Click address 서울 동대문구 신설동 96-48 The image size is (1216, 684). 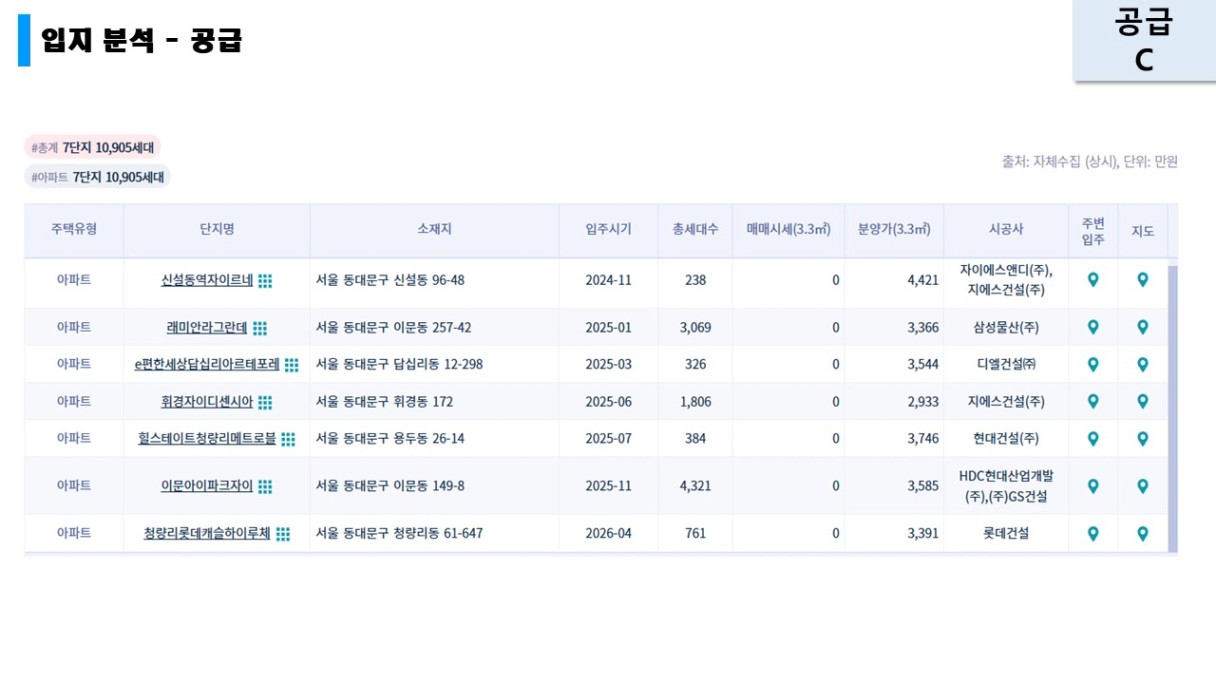(390, 280)
